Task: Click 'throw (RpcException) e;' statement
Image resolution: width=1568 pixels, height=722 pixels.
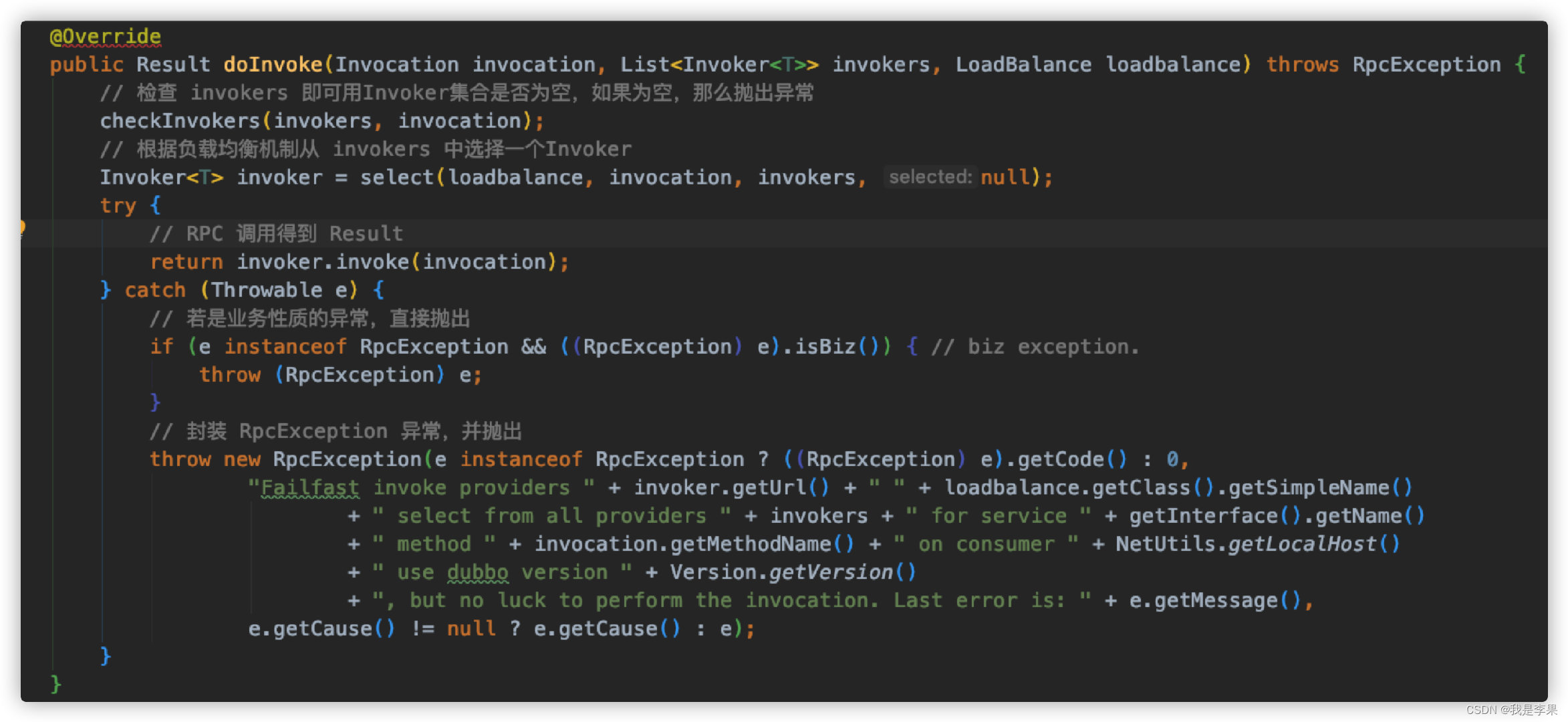Action: [341, 375]
